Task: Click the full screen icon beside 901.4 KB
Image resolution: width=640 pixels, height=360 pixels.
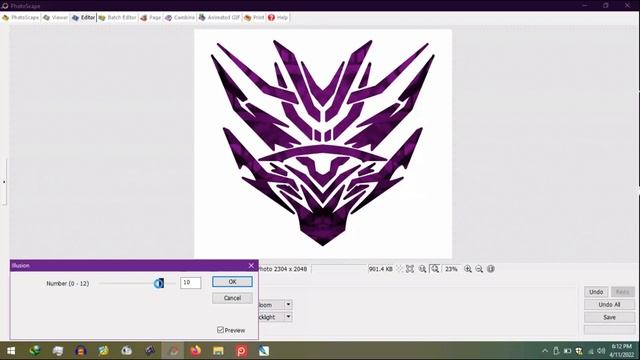Action: (x=410, y=269)
